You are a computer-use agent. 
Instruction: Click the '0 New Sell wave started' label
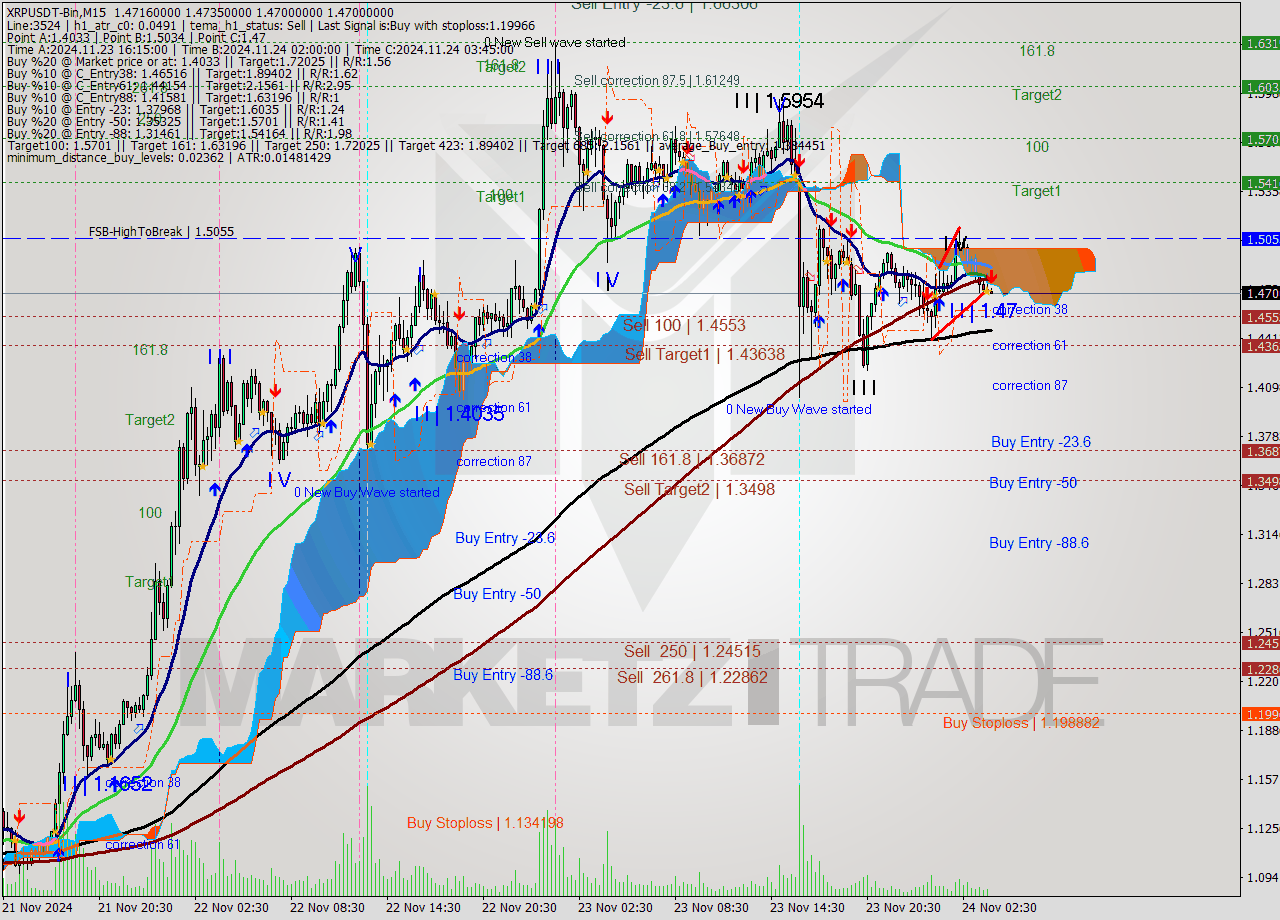(x=555, y=42)
